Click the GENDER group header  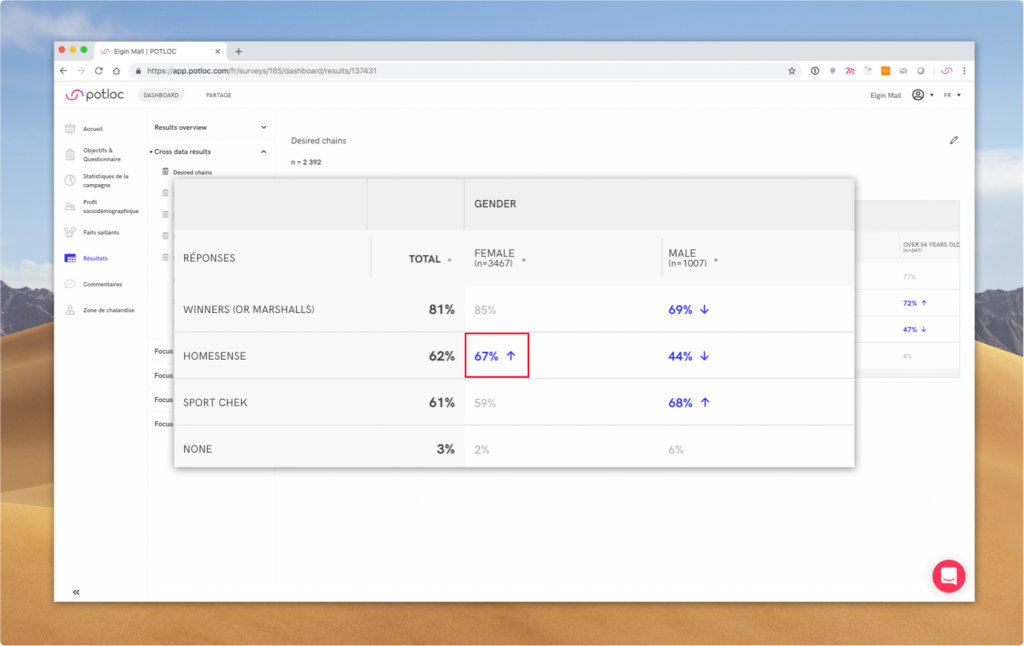tap(495, 204)
